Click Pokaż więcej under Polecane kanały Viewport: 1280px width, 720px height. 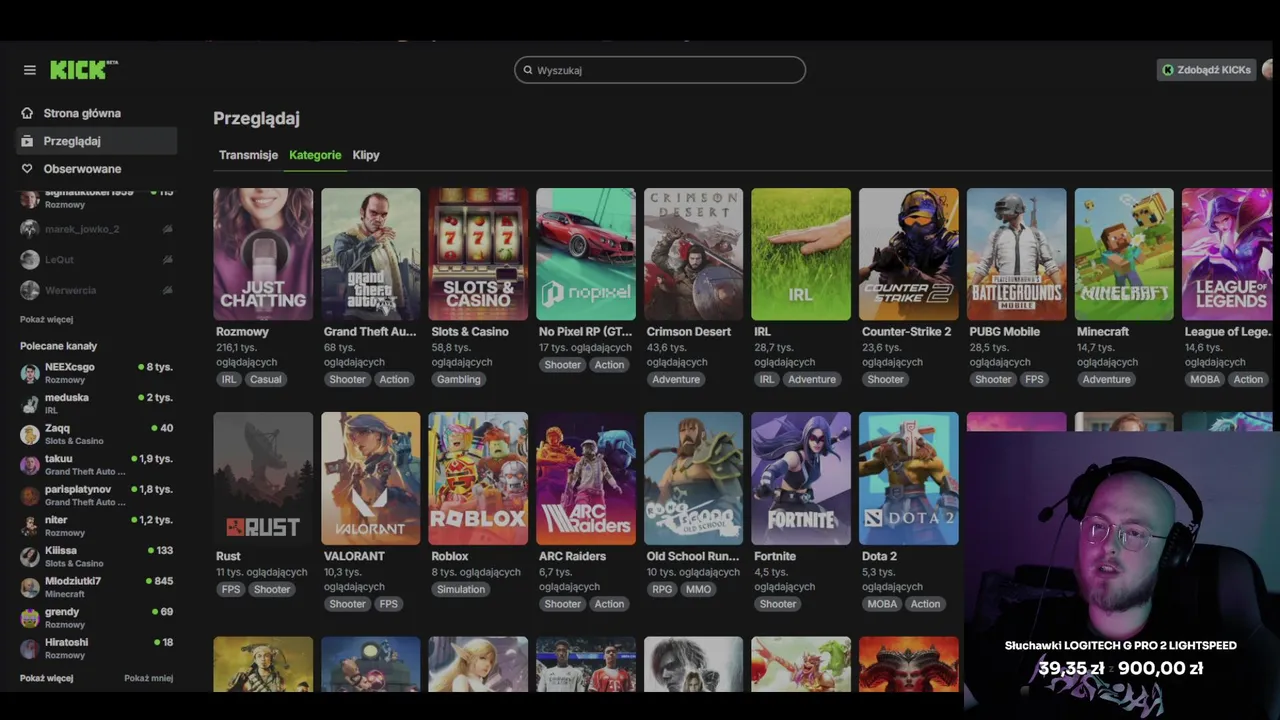tap(46, 678)
